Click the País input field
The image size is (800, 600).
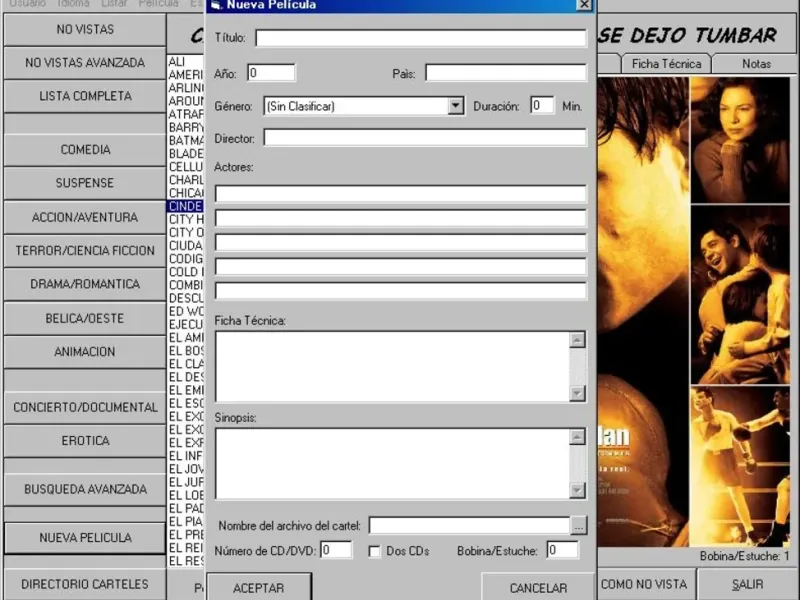click(x=506, y=73)
